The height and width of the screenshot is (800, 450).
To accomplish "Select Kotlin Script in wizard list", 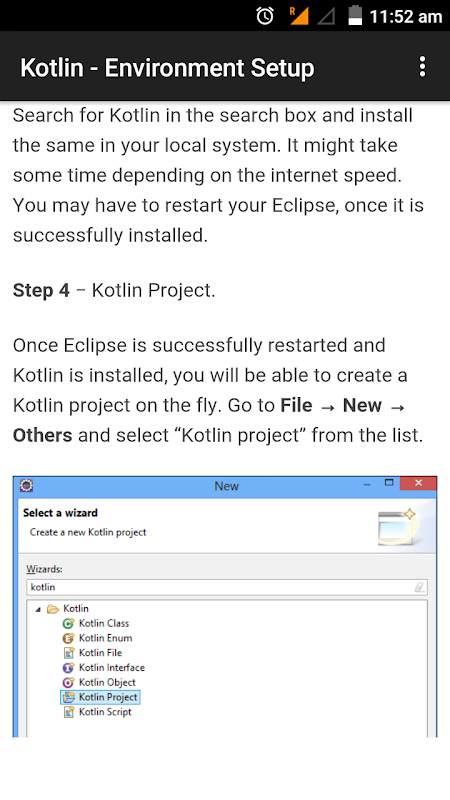I will [x=97, y=712].
